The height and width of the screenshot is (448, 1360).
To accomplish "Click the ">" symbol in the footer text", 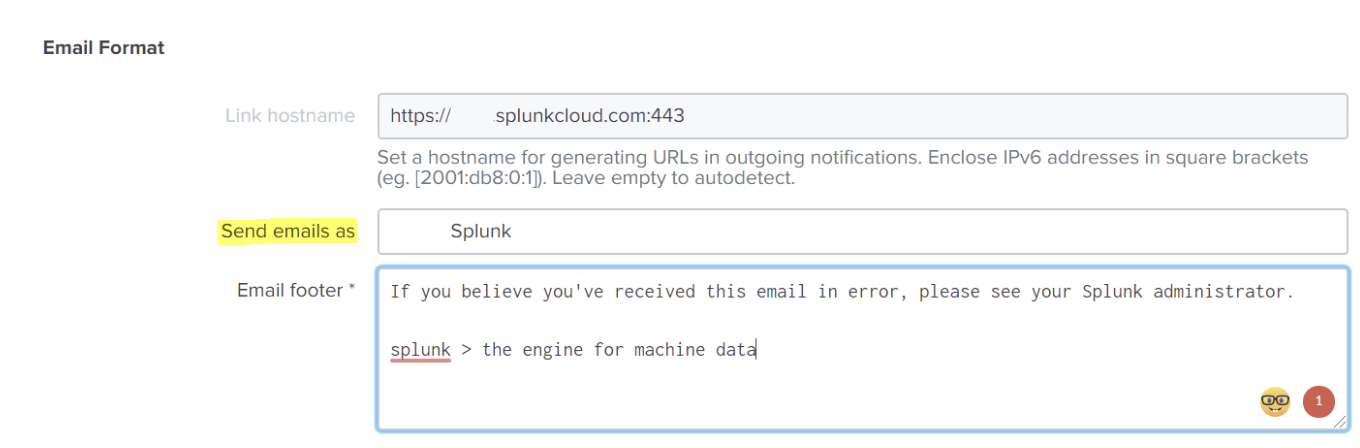I will 466,350.
